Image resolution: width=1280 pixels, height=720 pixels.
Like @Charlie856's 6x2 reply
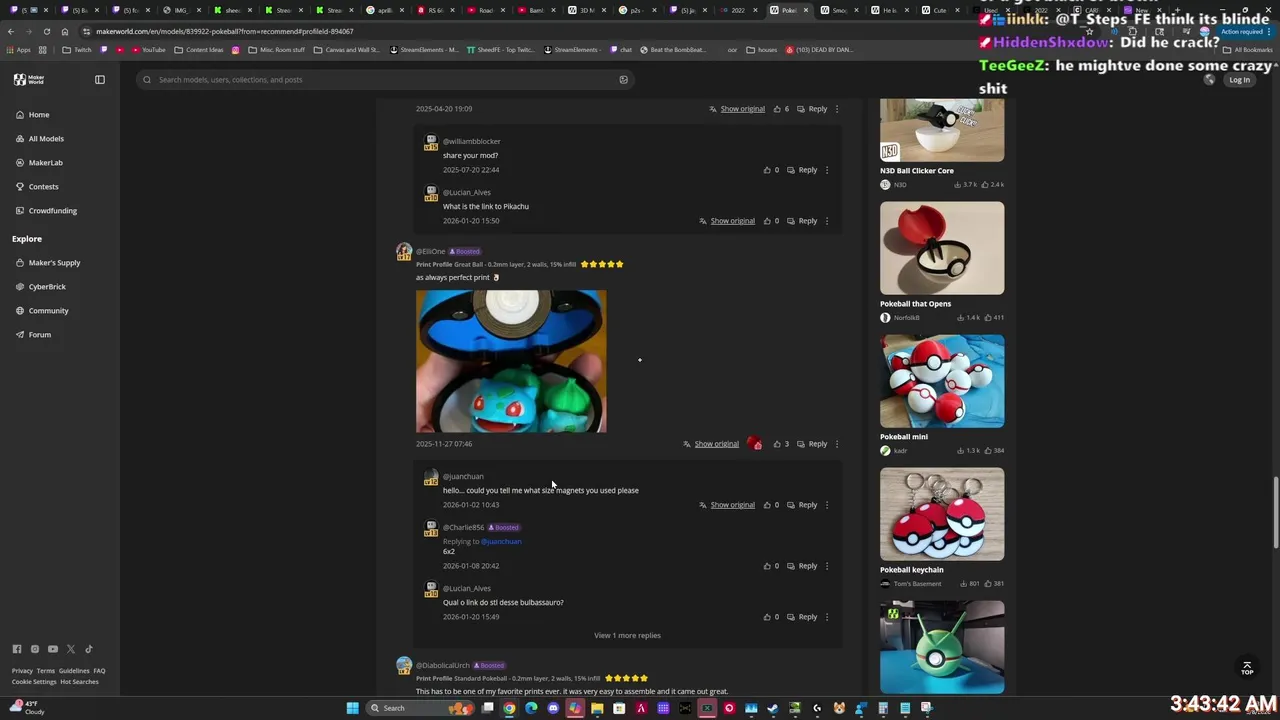pos(767,566)
